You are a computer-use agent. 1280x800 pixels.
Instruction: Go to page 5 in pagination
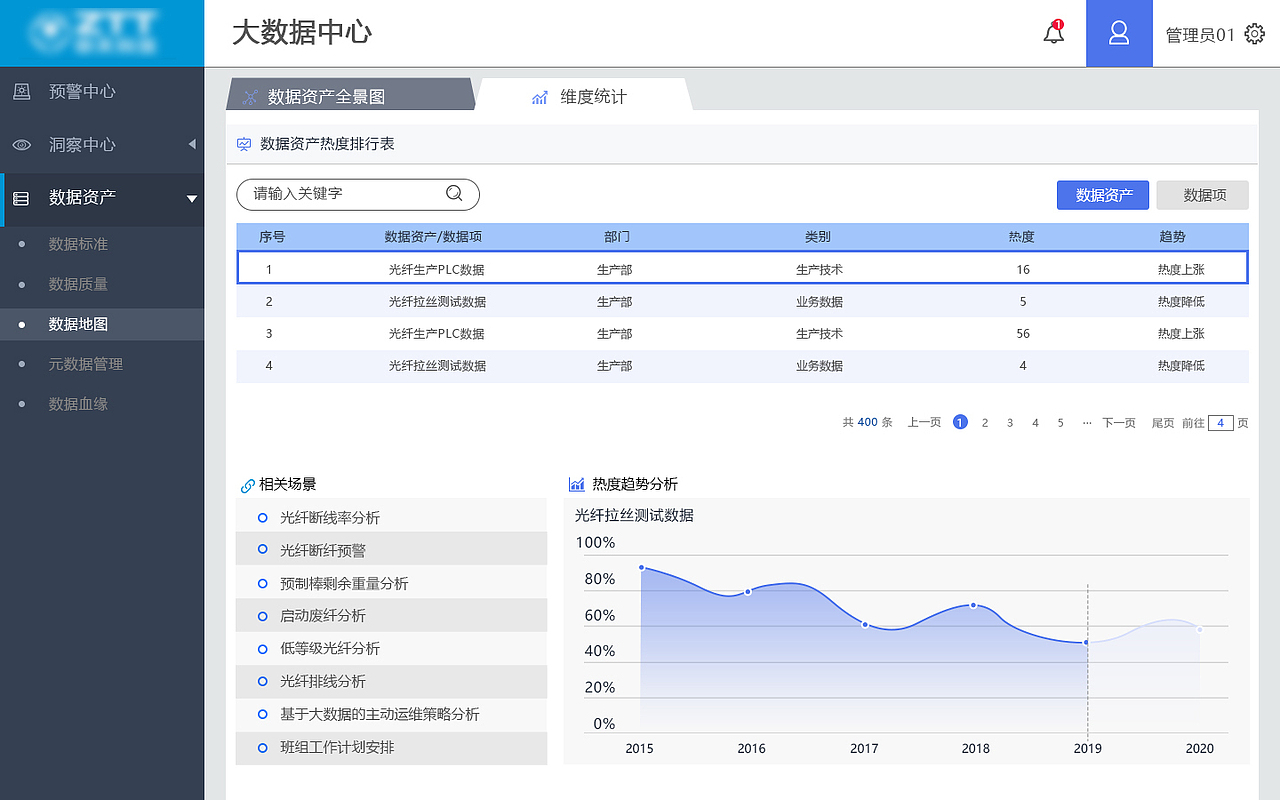click(x=1060, y=422)
